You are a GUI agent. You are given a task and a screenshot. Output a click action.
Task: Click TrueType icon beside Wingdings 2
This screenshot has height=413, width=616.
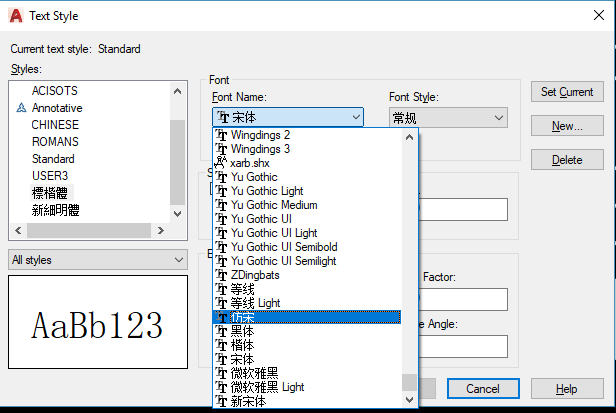point(222,135)
